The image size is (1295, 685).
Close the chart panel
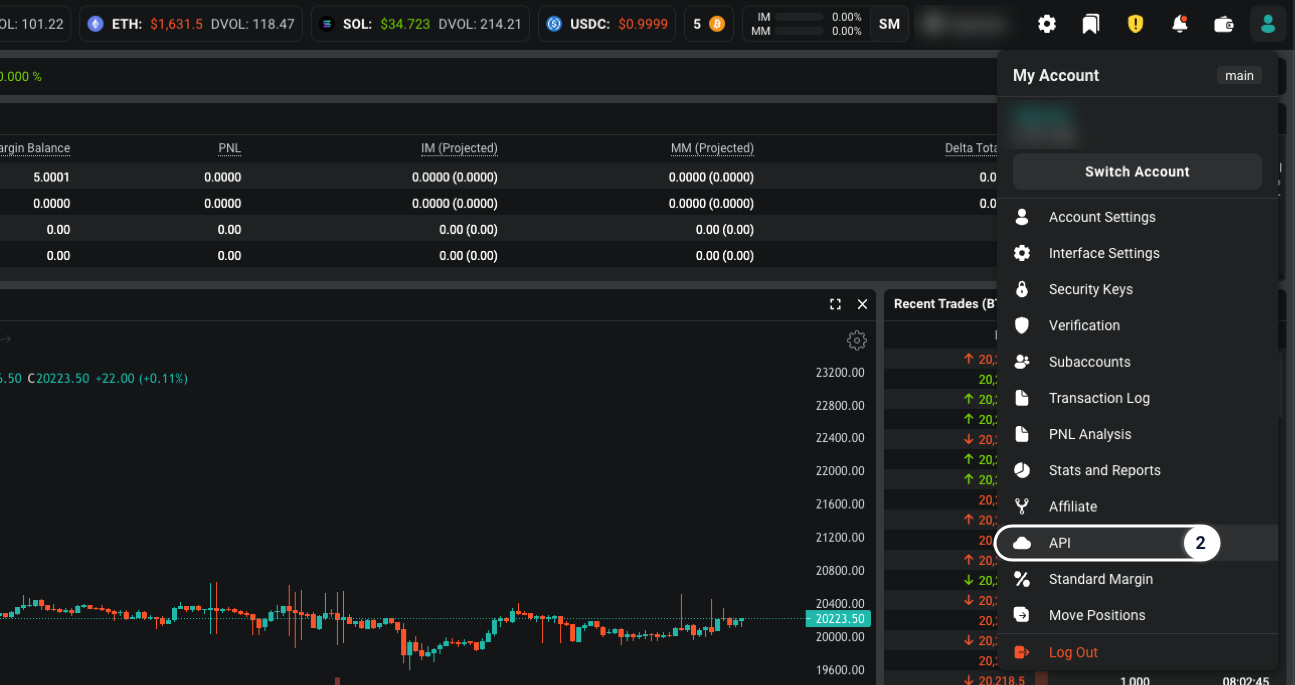click(x=862, y=304)
